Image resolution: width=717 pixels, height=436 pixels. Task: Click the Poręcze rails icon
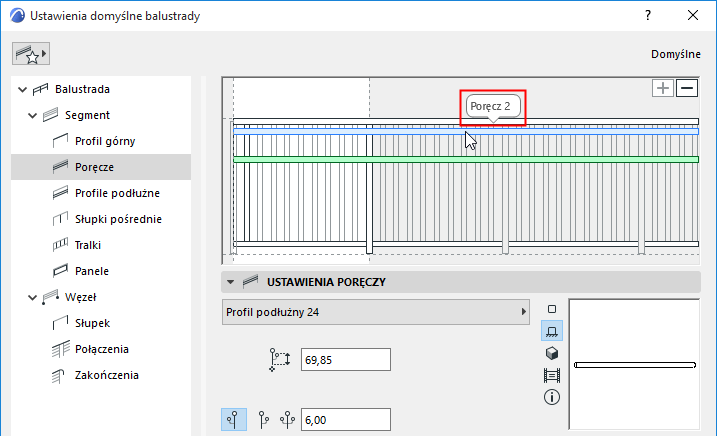click(60, 167)
